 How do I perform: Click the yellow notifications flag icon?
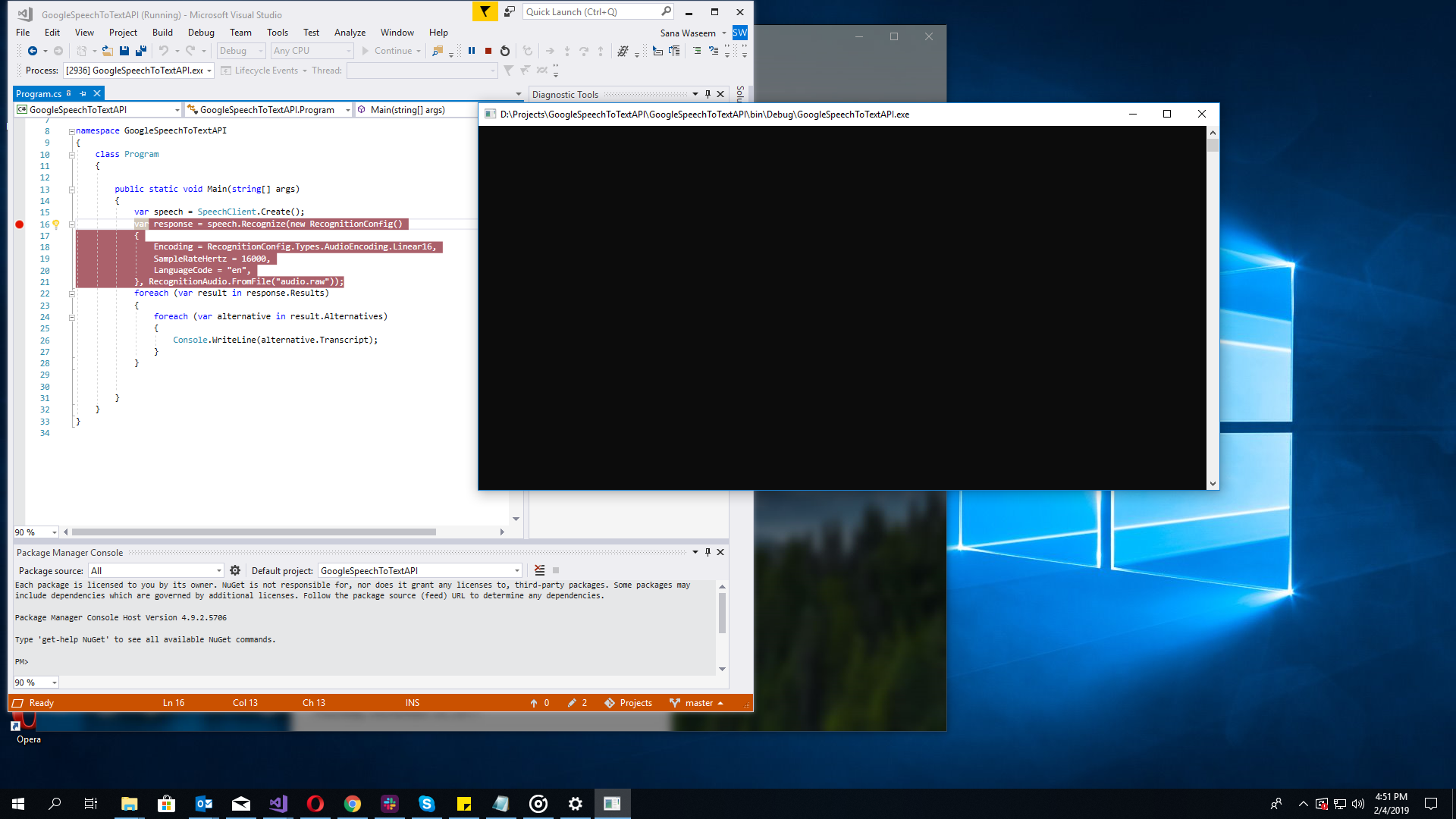pos(485,11)
